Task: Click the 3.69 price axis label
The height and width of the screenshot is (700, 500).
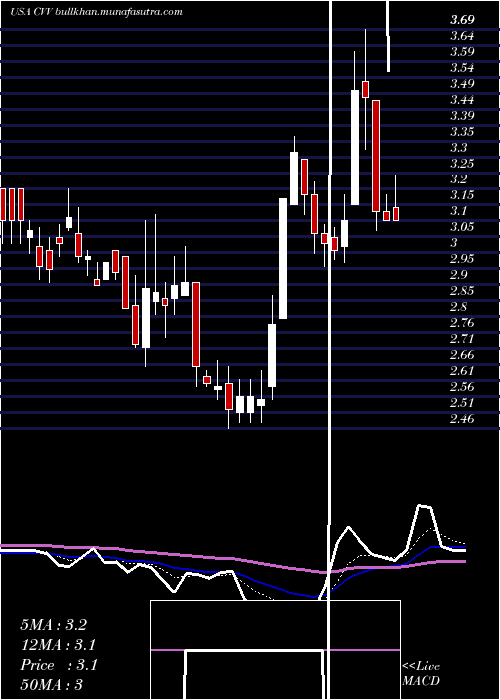Action: pyautogui.click(x=462, y=20)
